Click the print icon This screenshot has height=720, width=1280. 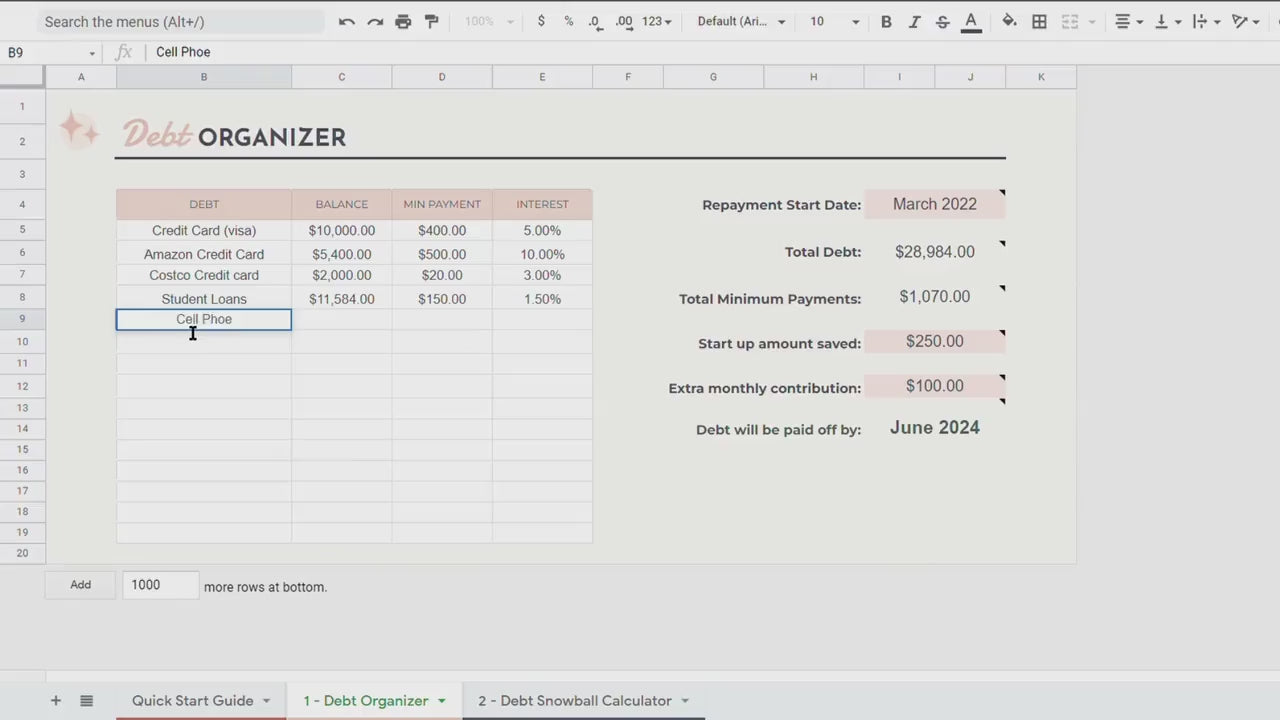(403, 22)
